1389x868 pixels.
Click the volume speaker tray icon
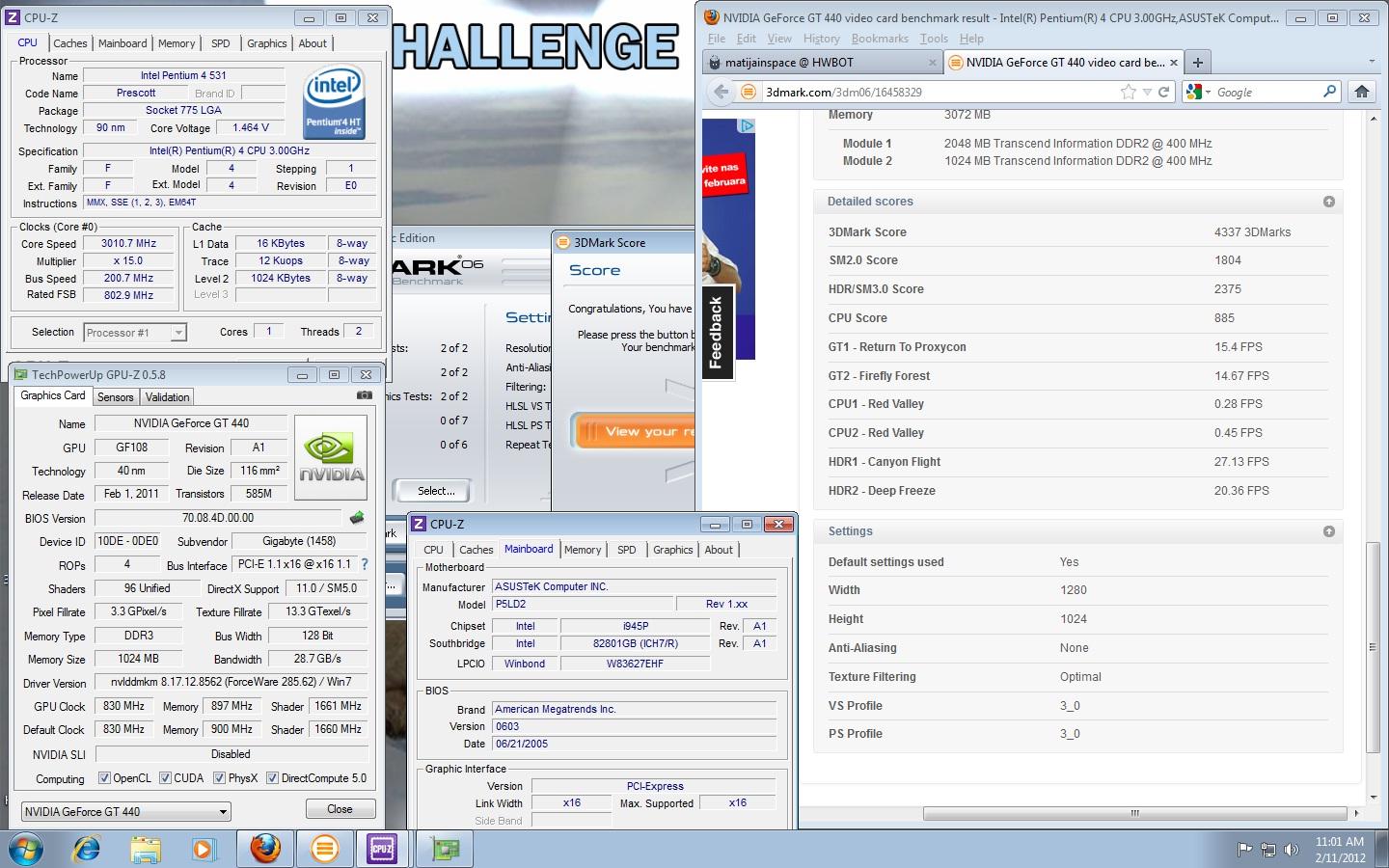1291,850
